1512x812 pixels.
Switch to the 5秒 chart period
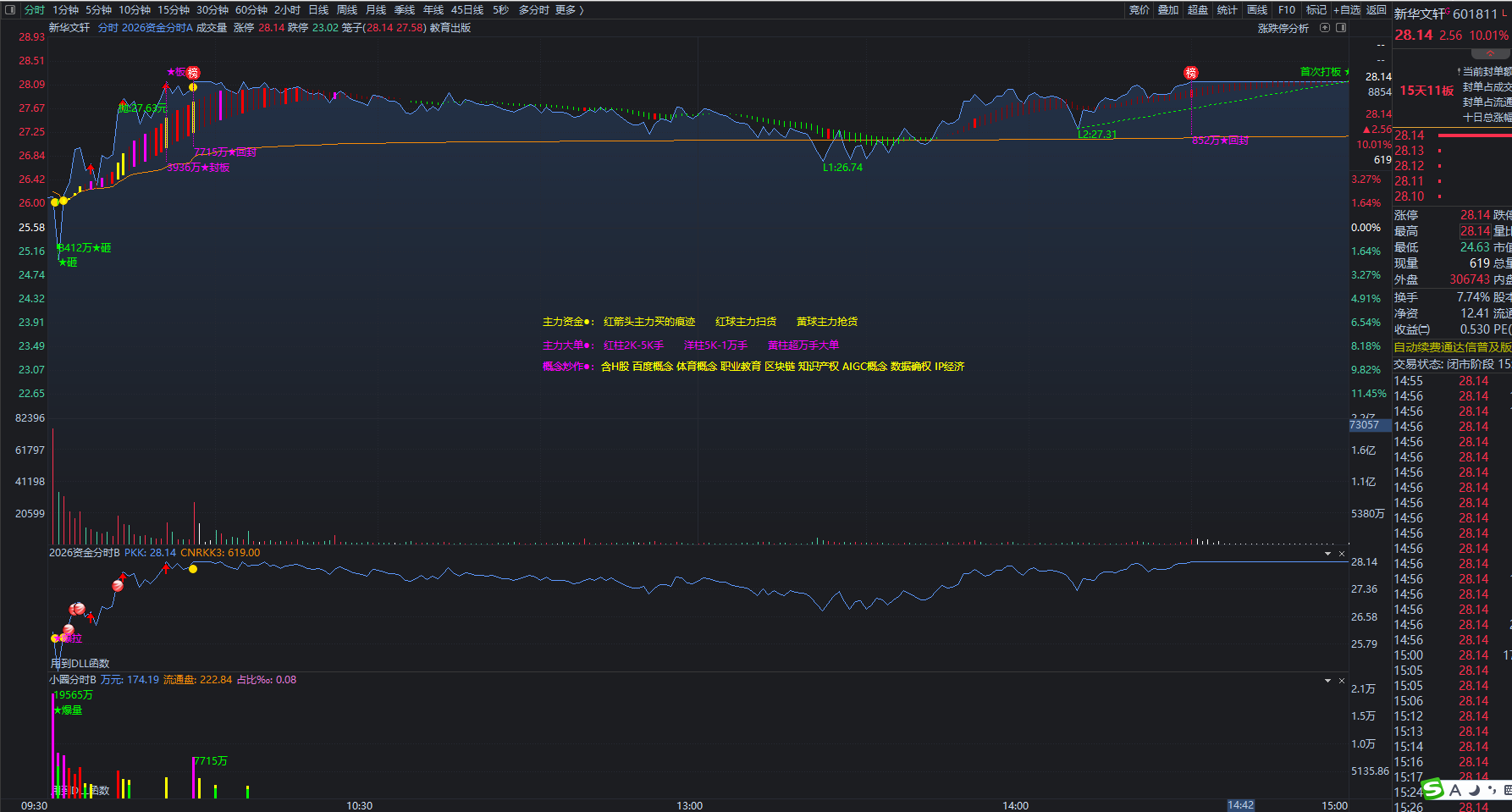(501, 10)
